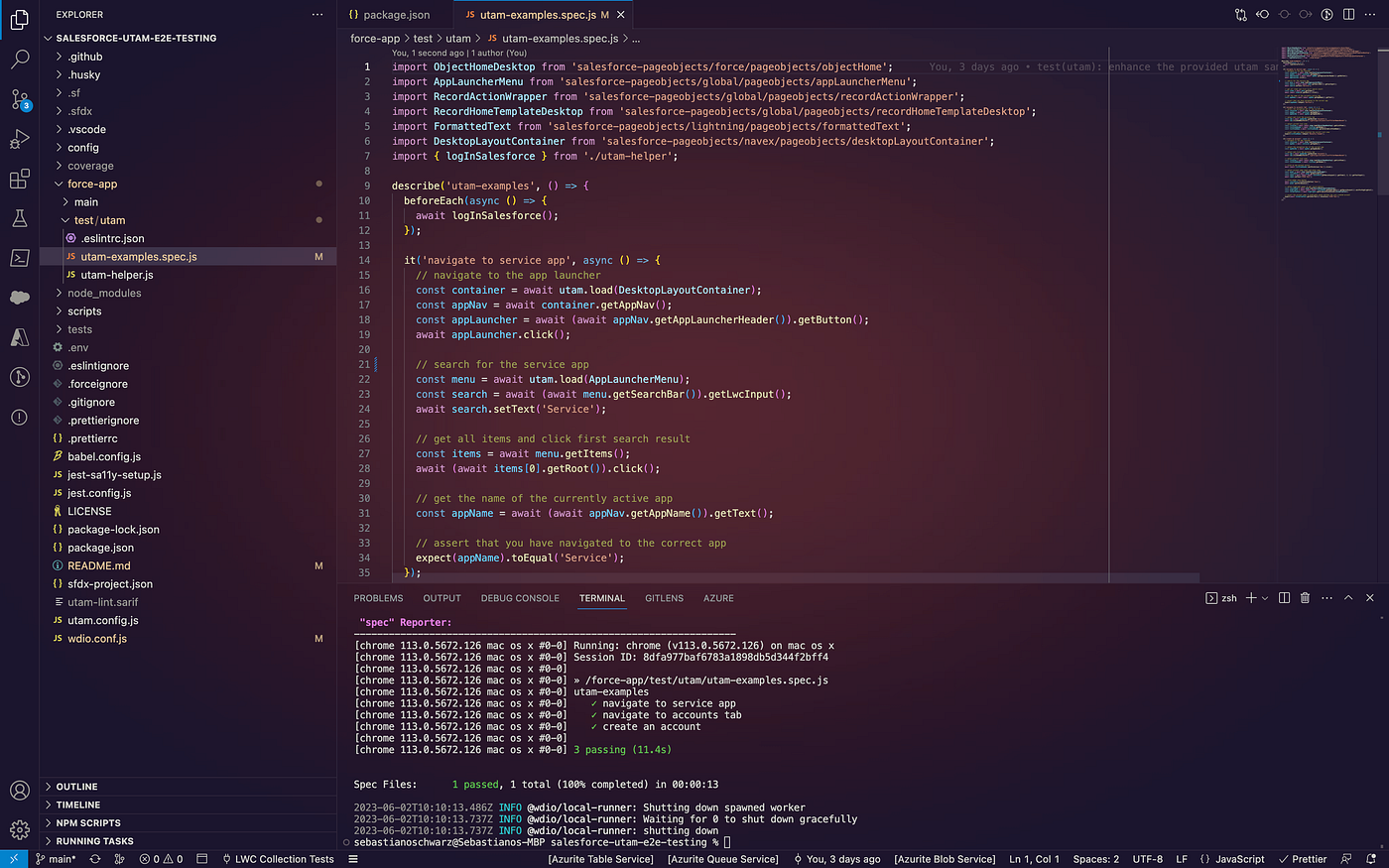
Task: Click the Ln 1, Col 1 cursor position
Action: pyautogui.click(x=1034, y=859)
